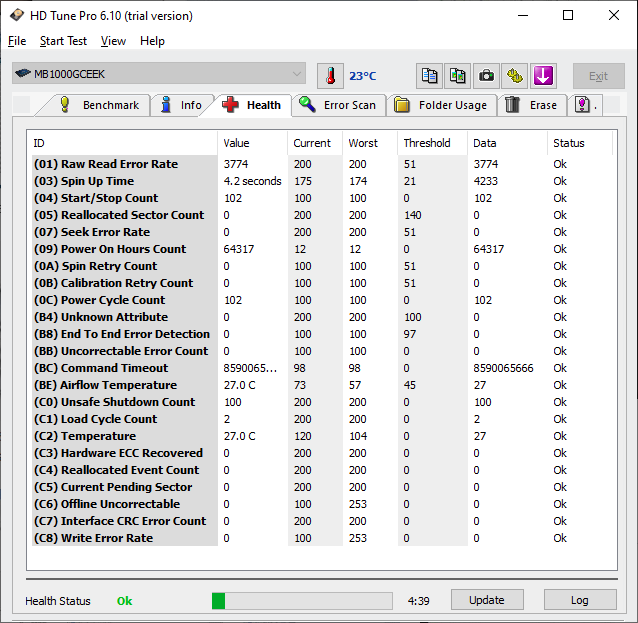Click the Update button

point(487,600)
